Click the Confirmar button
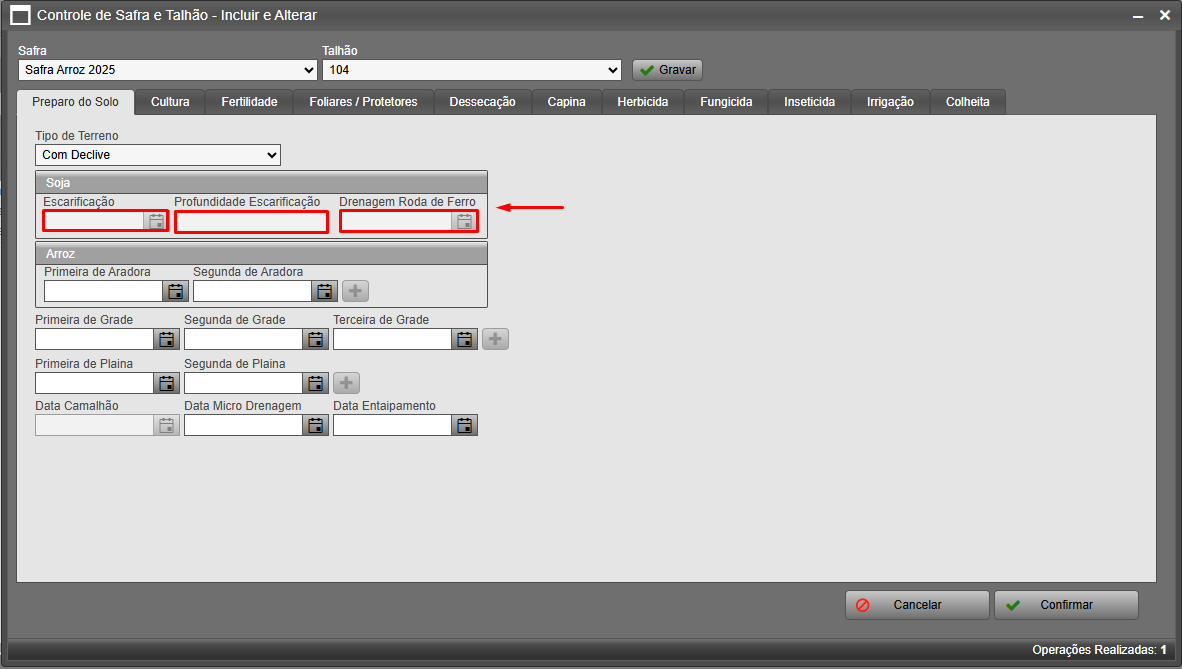 click(x=1066, y=605)
